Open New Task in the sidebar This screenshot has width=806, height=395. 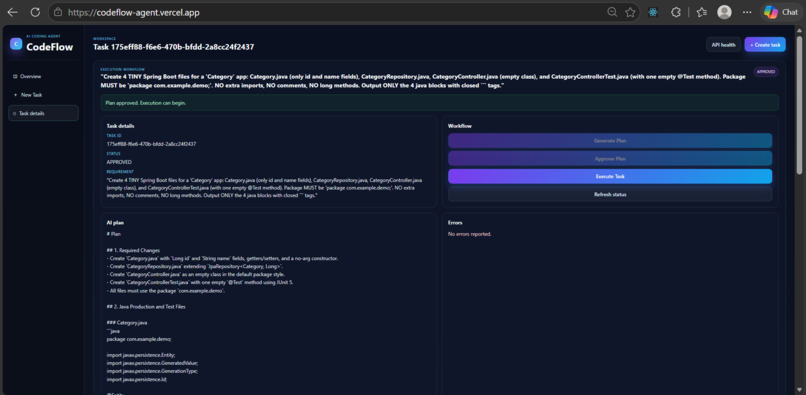pyautogui.click(x=43, y=95)
